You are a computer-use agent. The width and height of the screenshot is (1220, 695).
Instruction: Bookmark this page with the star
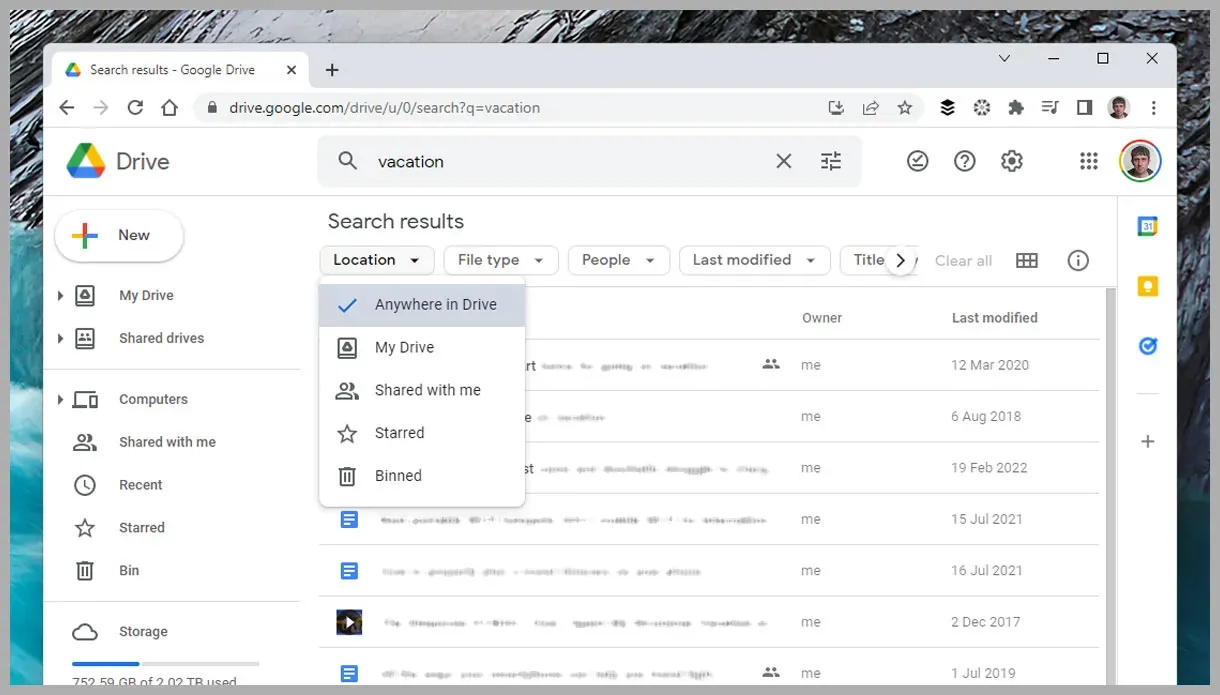[905, 108]
